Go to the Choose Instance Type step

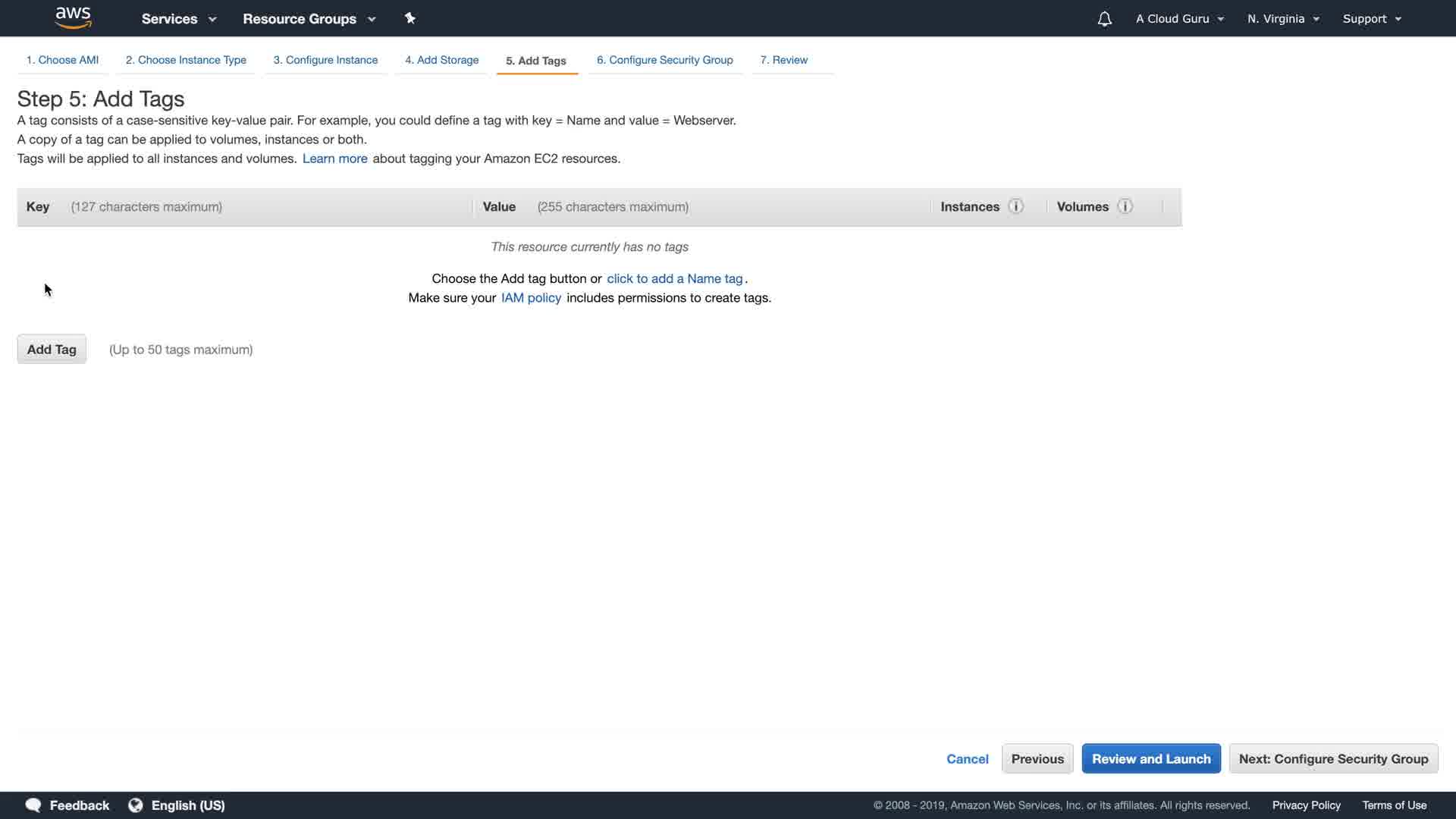(186, 60)
